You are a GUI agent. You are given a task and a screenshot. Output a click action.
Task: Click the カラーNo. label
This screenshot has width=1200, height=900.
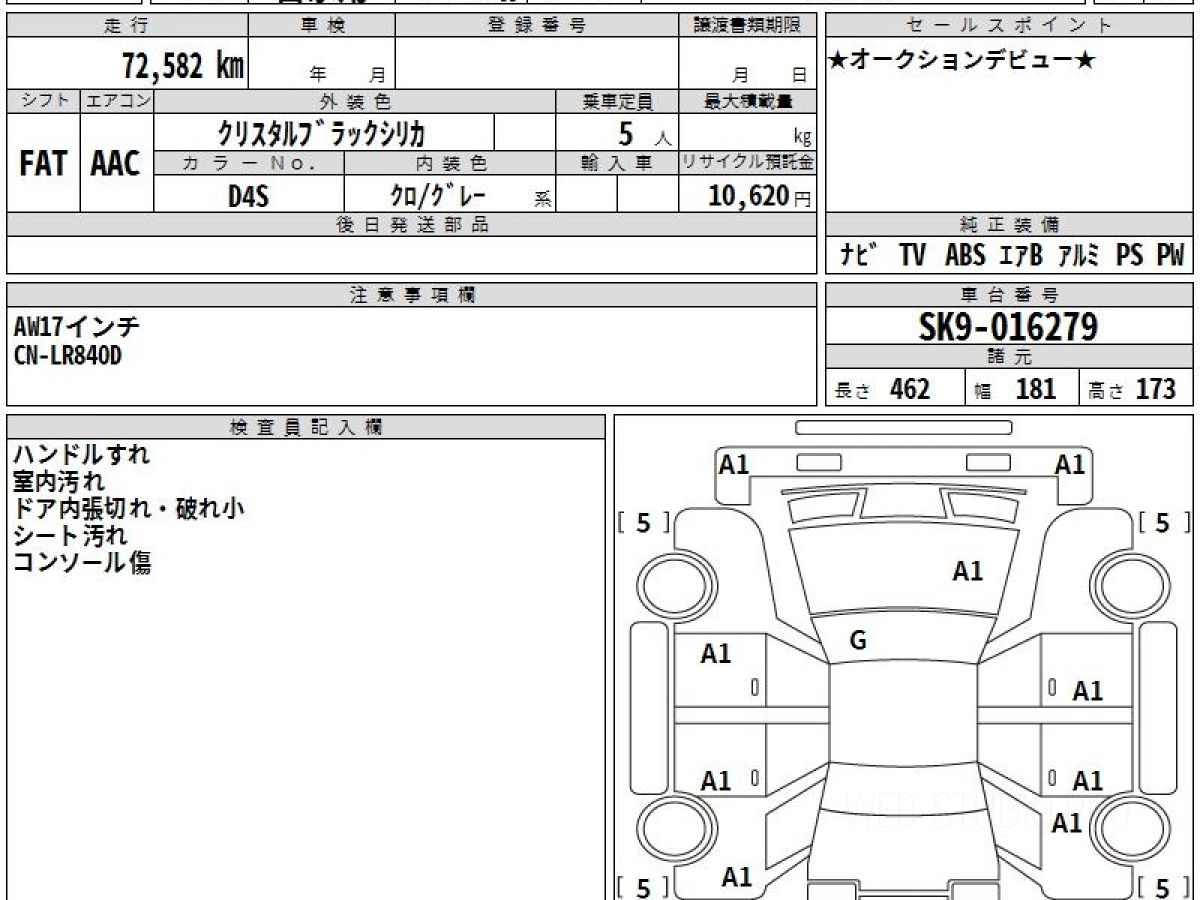pos(249,163)
